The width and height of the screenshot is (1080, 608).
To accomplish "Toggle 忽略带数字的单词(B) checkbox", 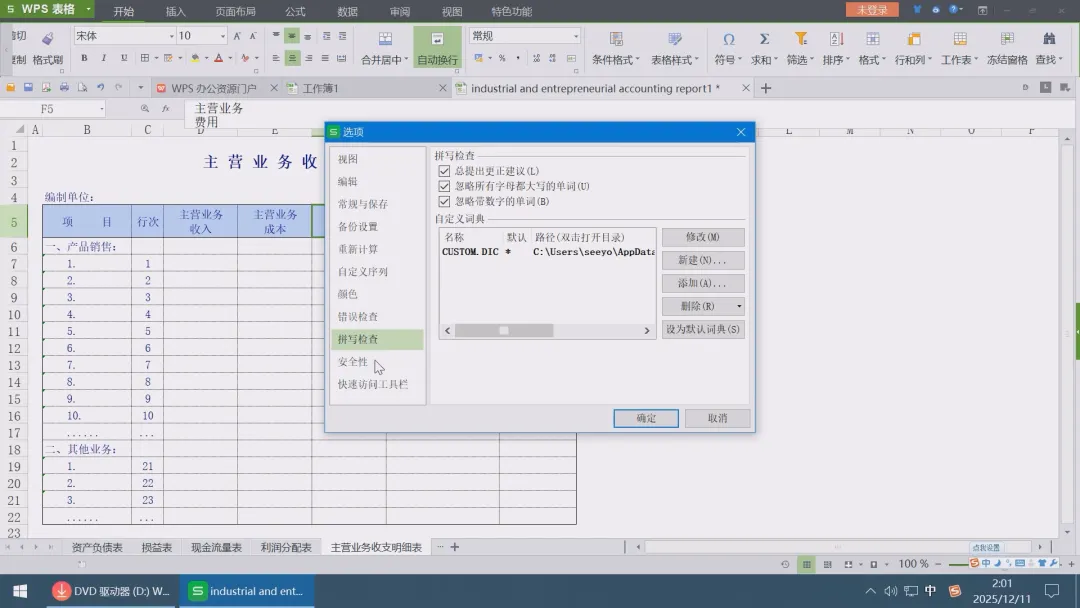I will pos(444,201).
